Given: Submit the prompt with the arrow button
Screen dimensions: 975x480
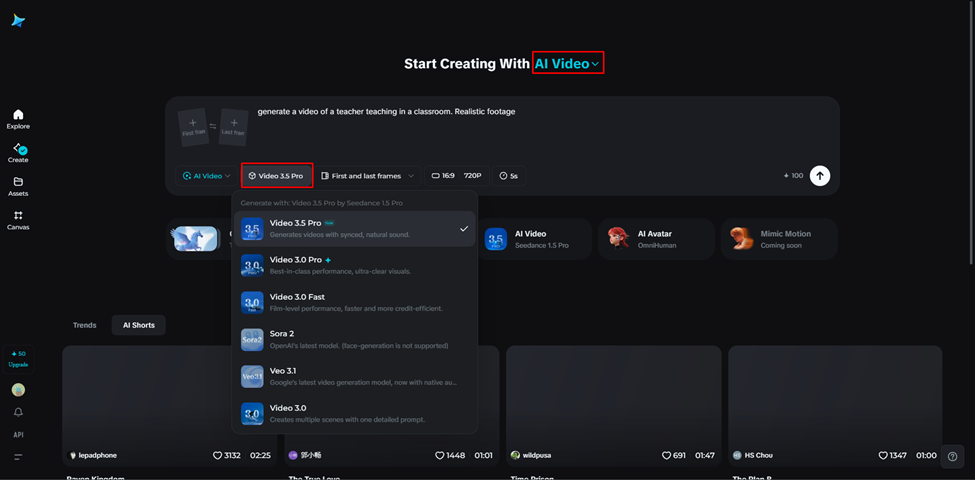Looking at the screenshot, I should 820,176.
